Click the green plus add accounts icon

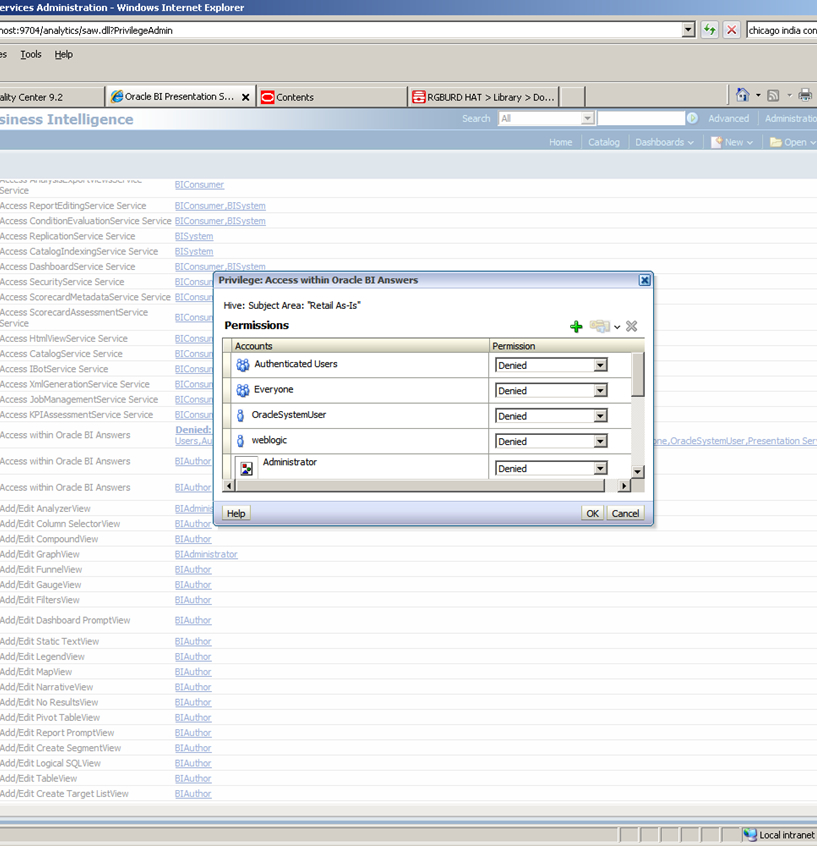[576, 327]
